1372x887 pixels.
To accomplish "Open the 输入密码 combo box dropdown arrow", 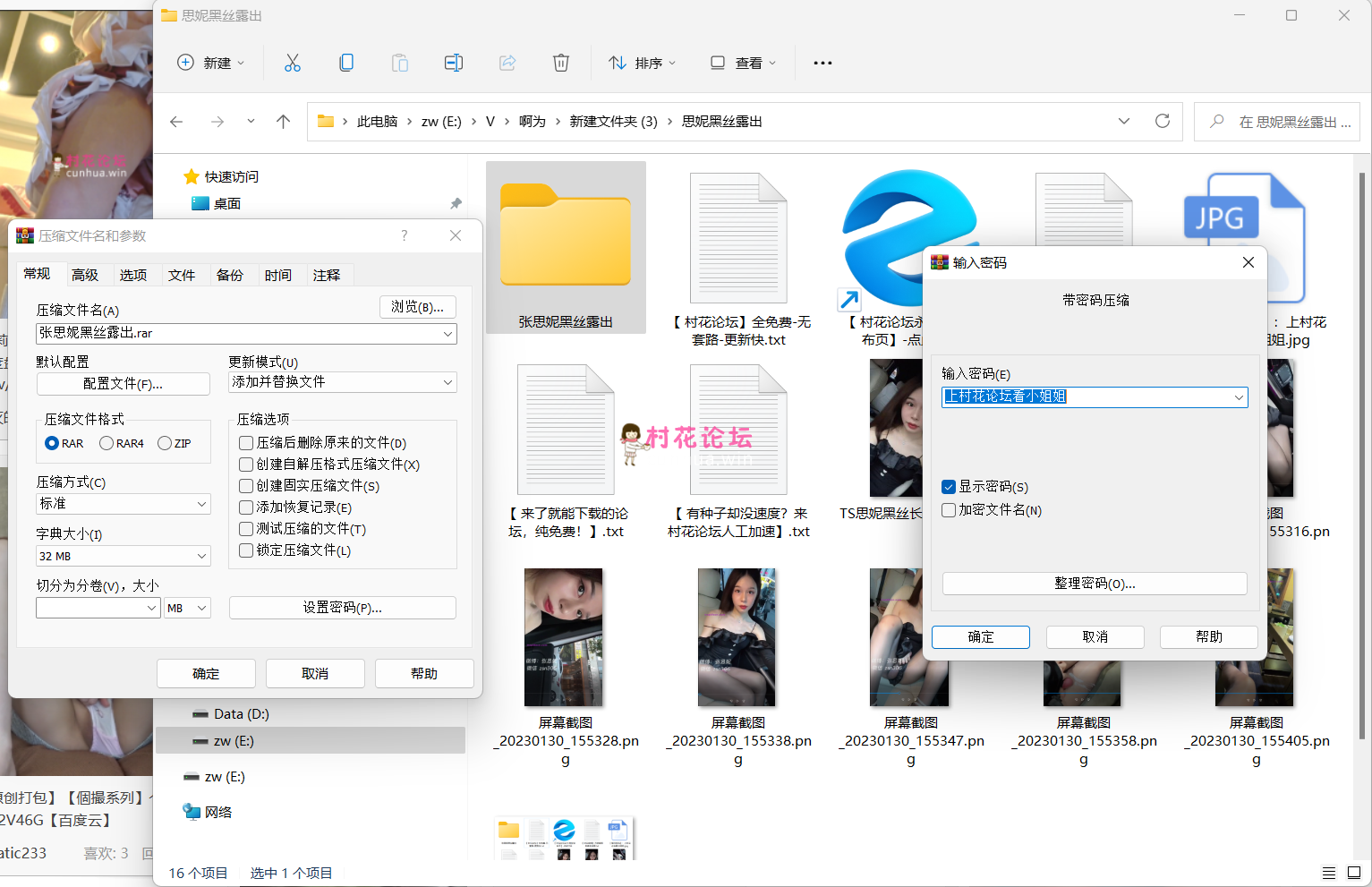I will (1239, 397).
